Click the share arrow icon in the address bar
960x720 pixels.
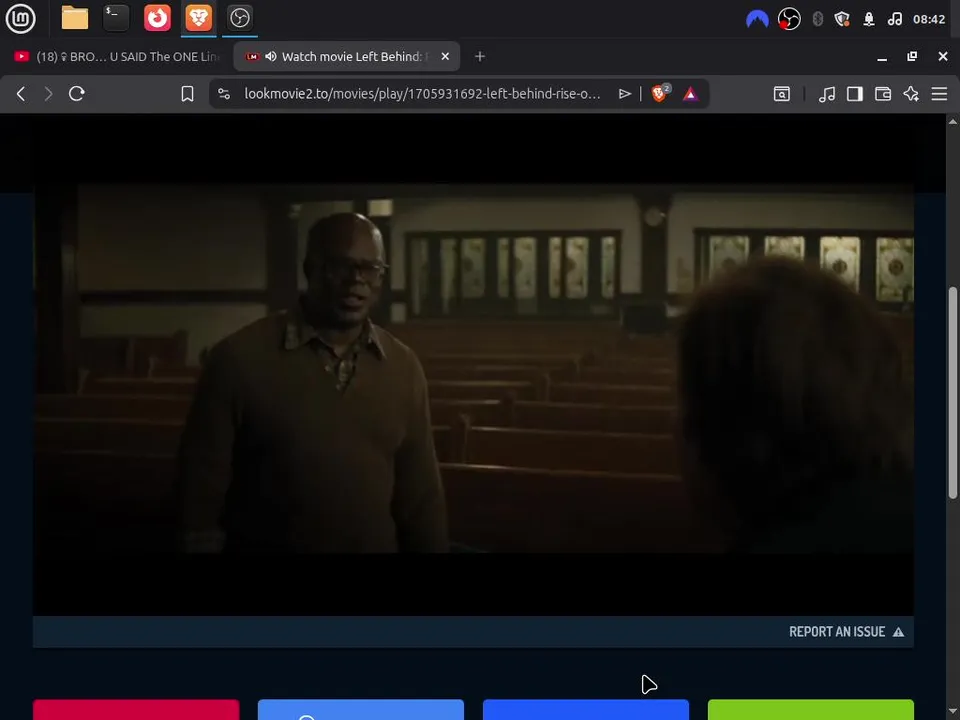(624, 94)
